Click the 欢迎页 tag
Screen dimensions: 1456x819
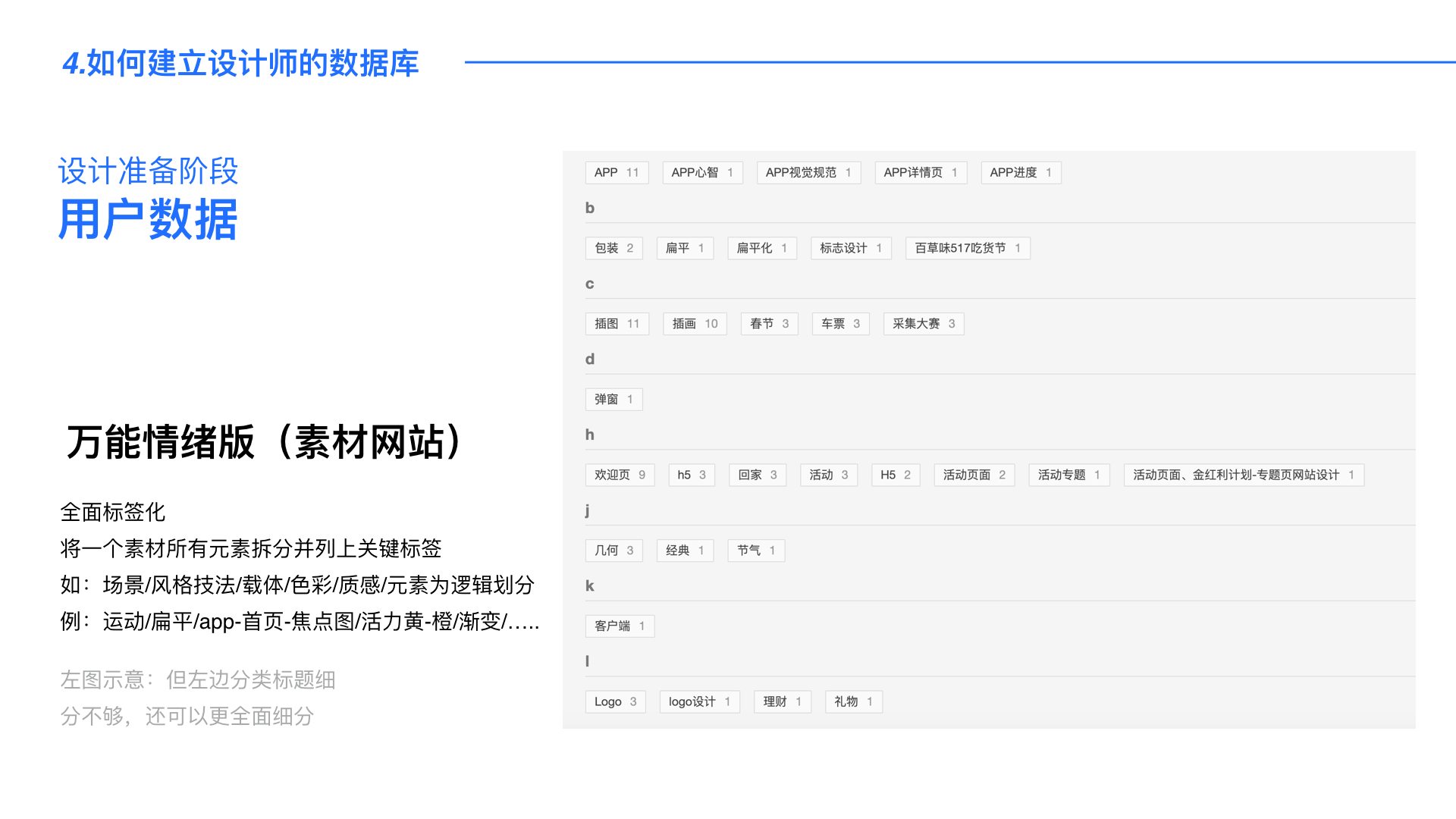point(620,475)
